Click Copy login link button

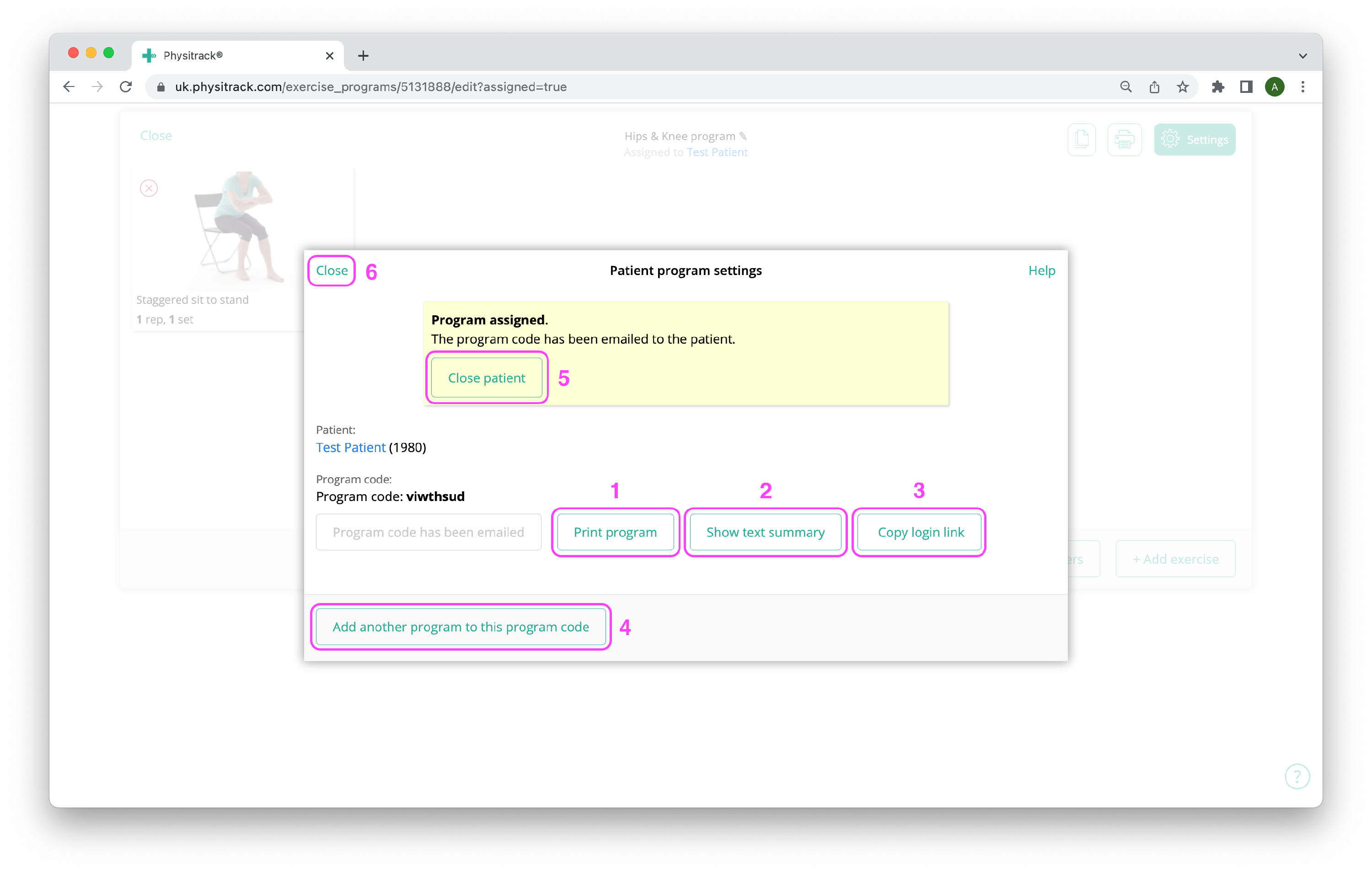(920, 531)
